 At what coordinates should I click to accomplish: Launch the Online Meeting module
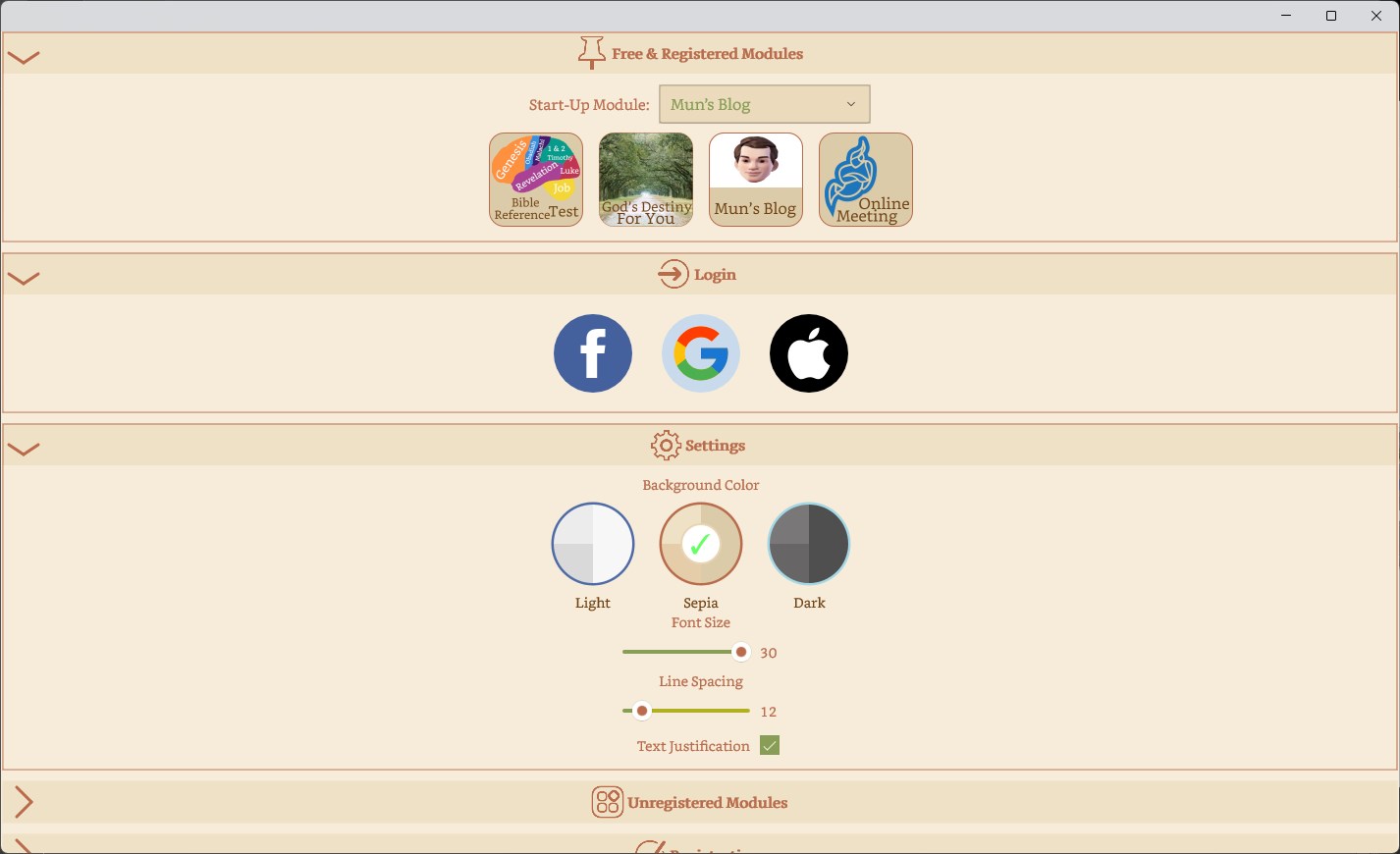(x=866, y=180)
